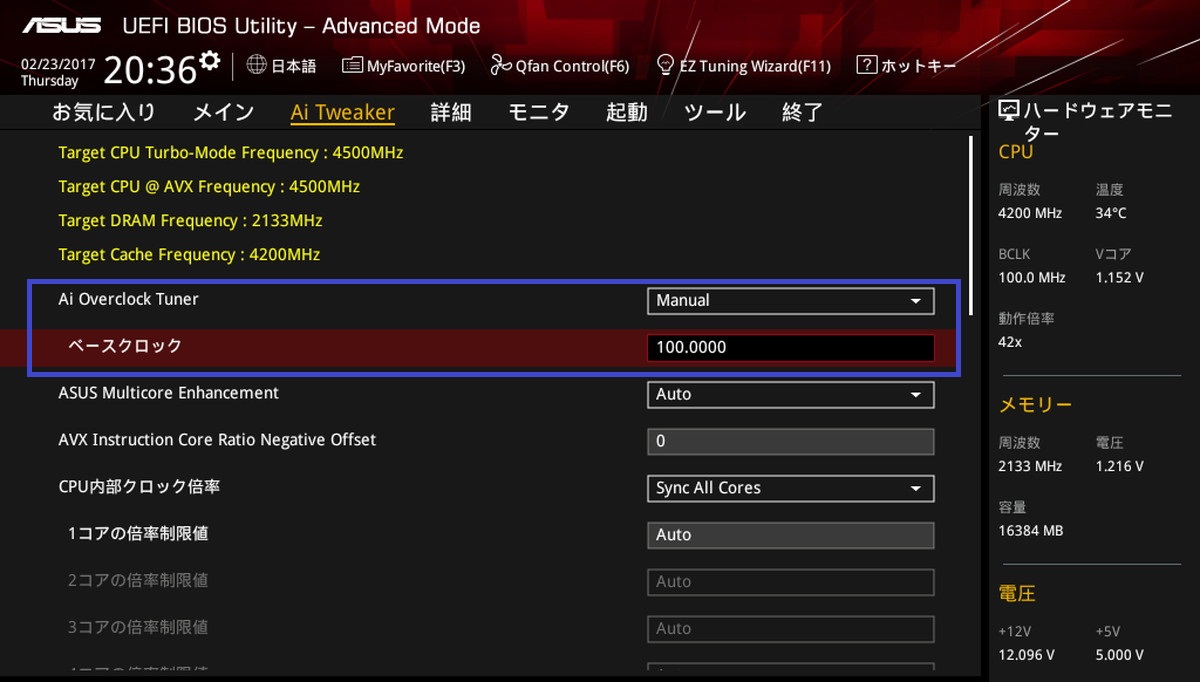Open the お気に入り tab
The width and height of the screenshot is (1200, 682).
click(104, 112)
